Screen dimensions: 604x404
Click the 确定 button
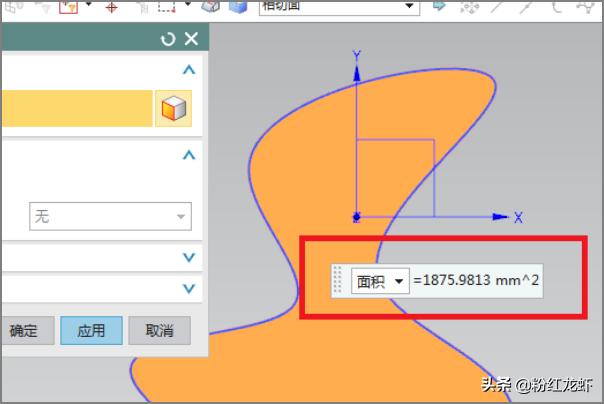click(x=24, y=330)
